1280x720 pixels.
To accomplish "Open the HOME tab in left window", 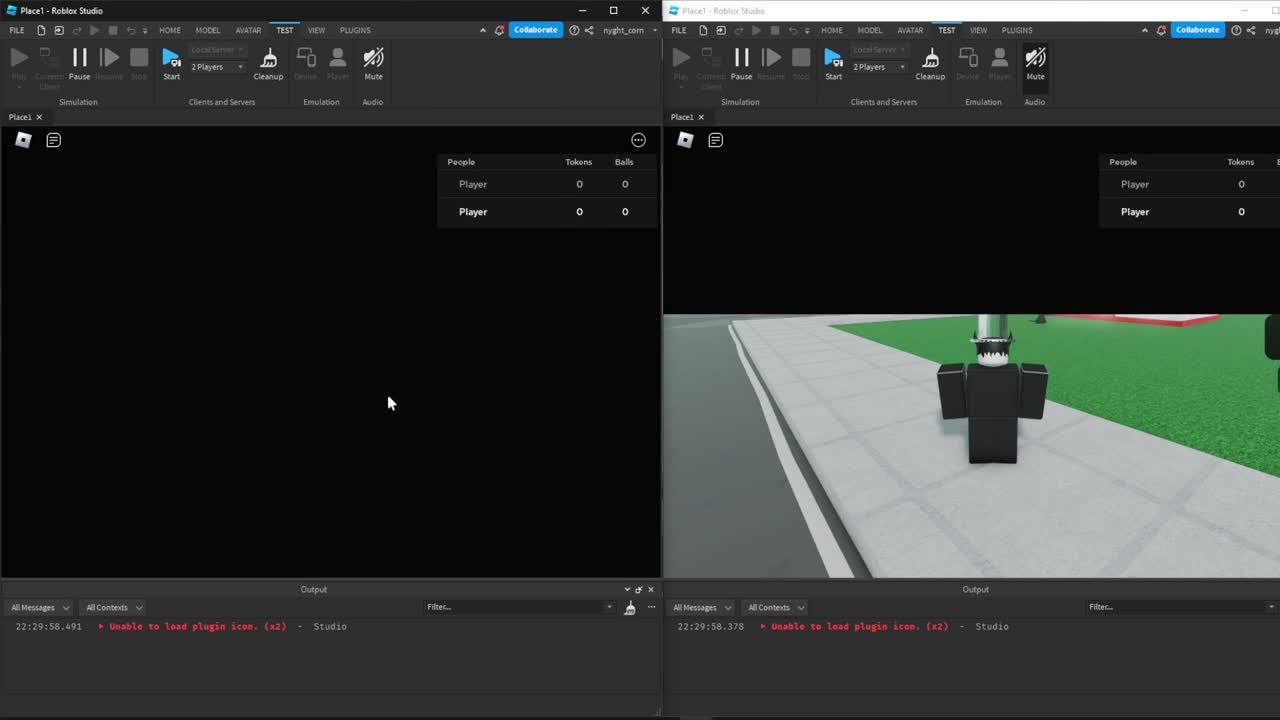I will pyautogui.click(x=170, y=30).
